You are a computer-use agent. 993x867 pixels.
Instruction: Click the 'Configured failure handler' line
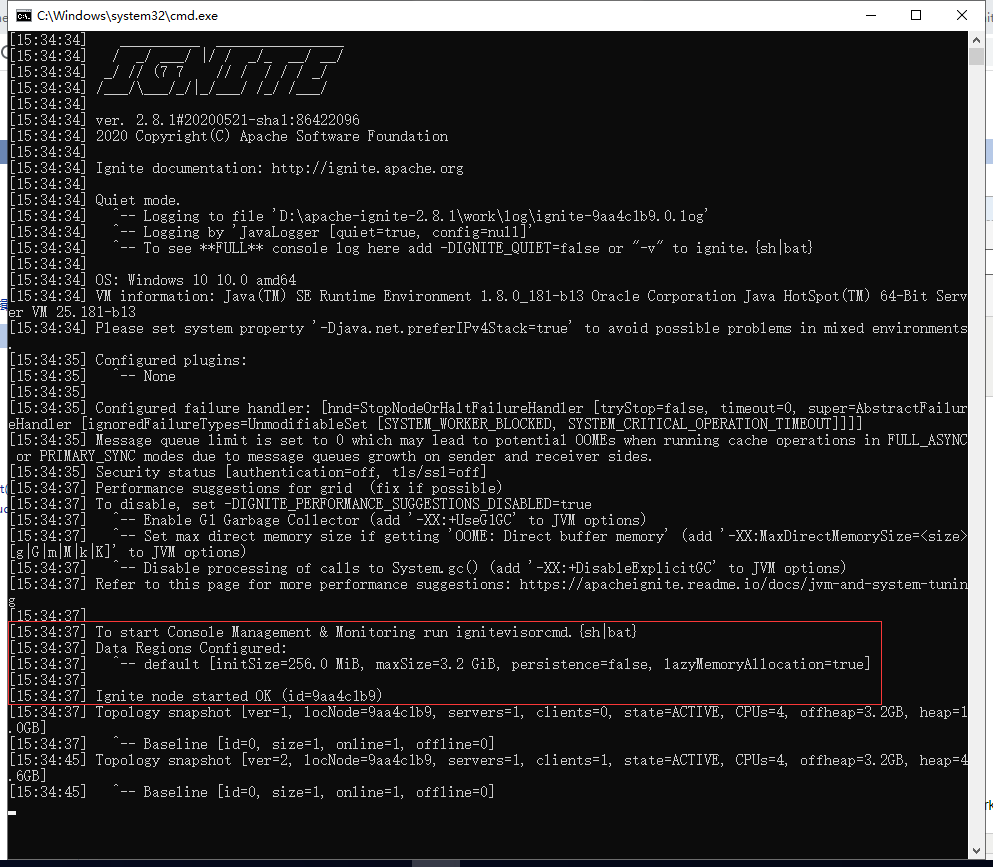[x=488, y=416]
